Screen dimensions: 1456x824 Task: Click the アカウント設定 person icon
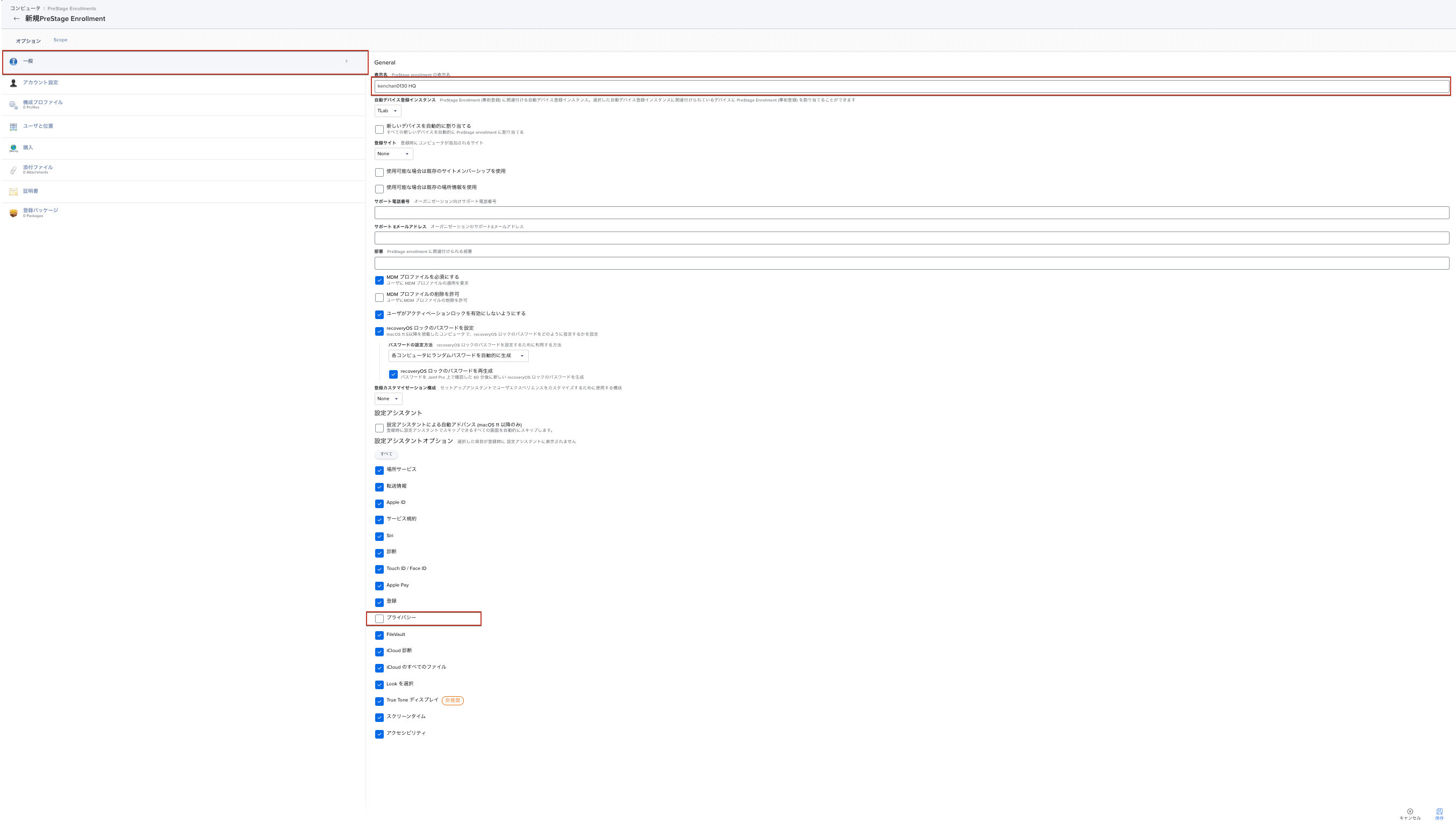[x=13, y=83]
